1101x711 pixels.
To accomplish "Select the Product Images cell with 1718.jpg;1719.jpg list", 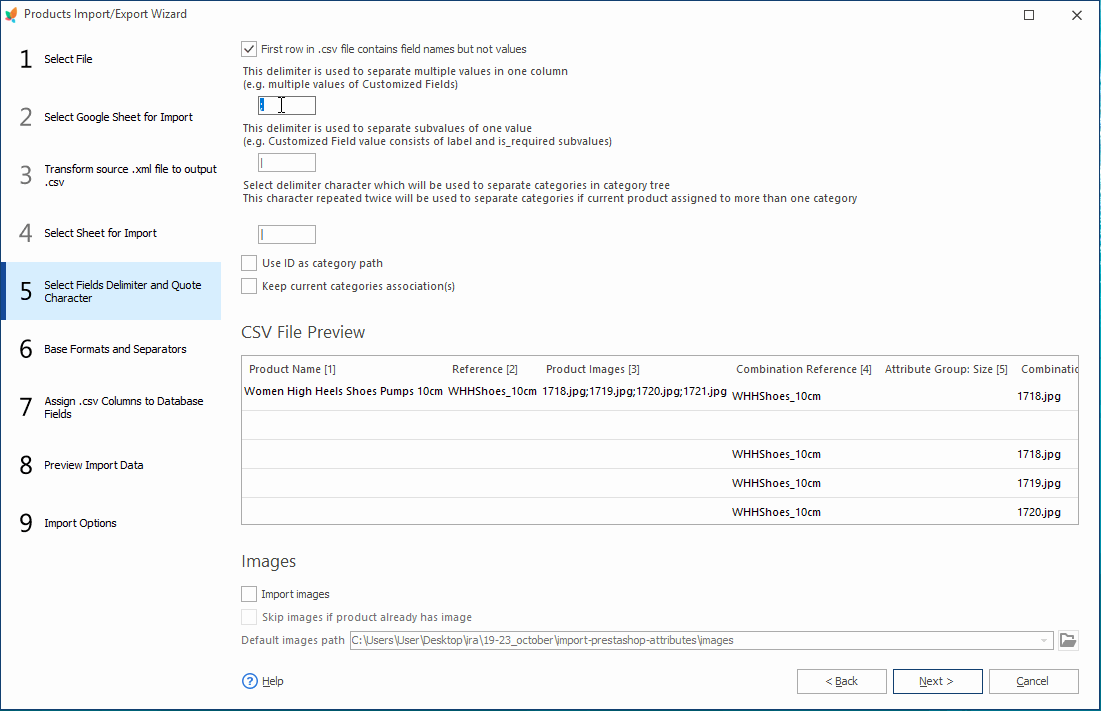I will point(634,391).
